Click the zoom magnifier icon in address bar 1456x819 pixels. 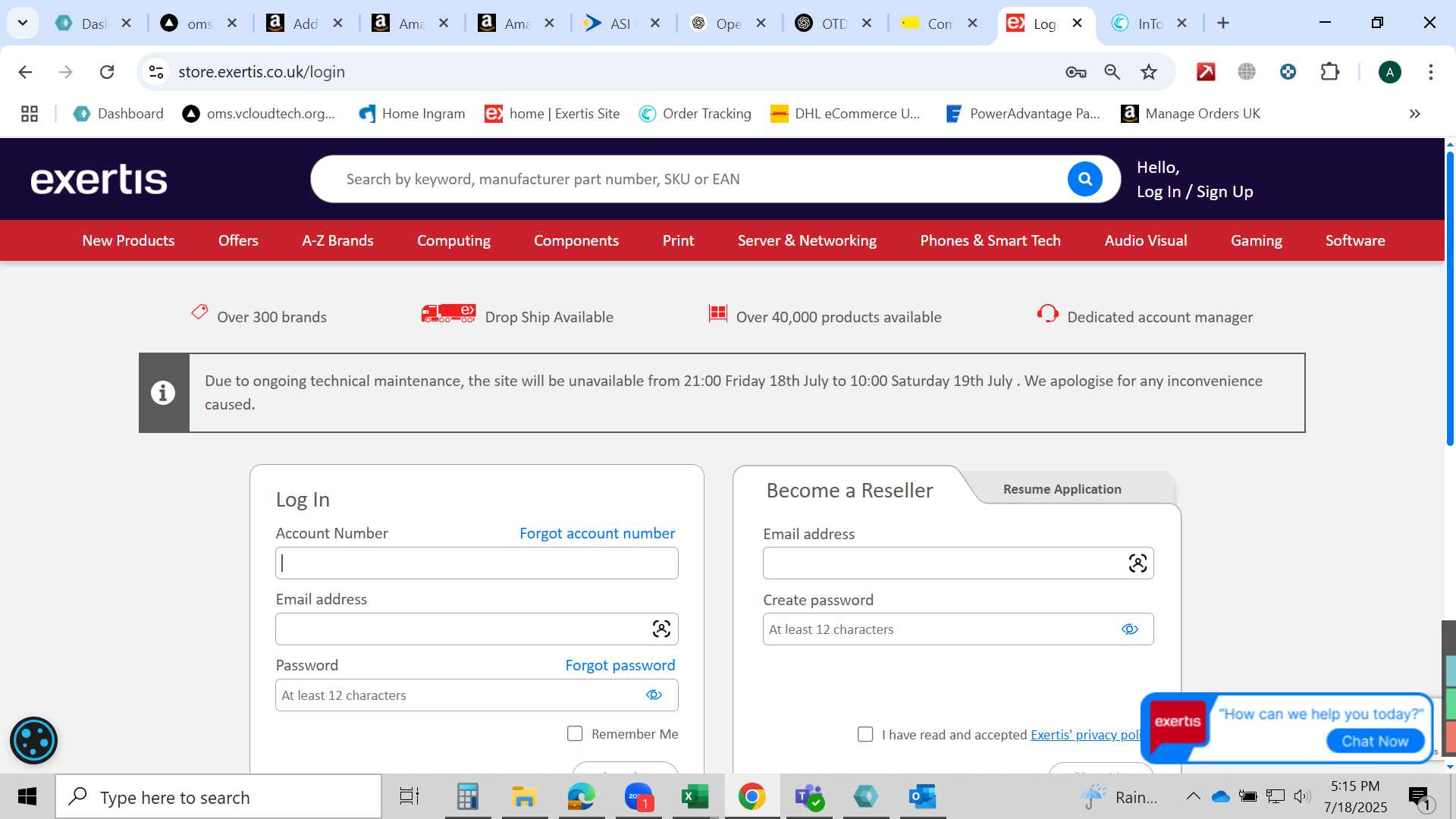pos(1112,72)
